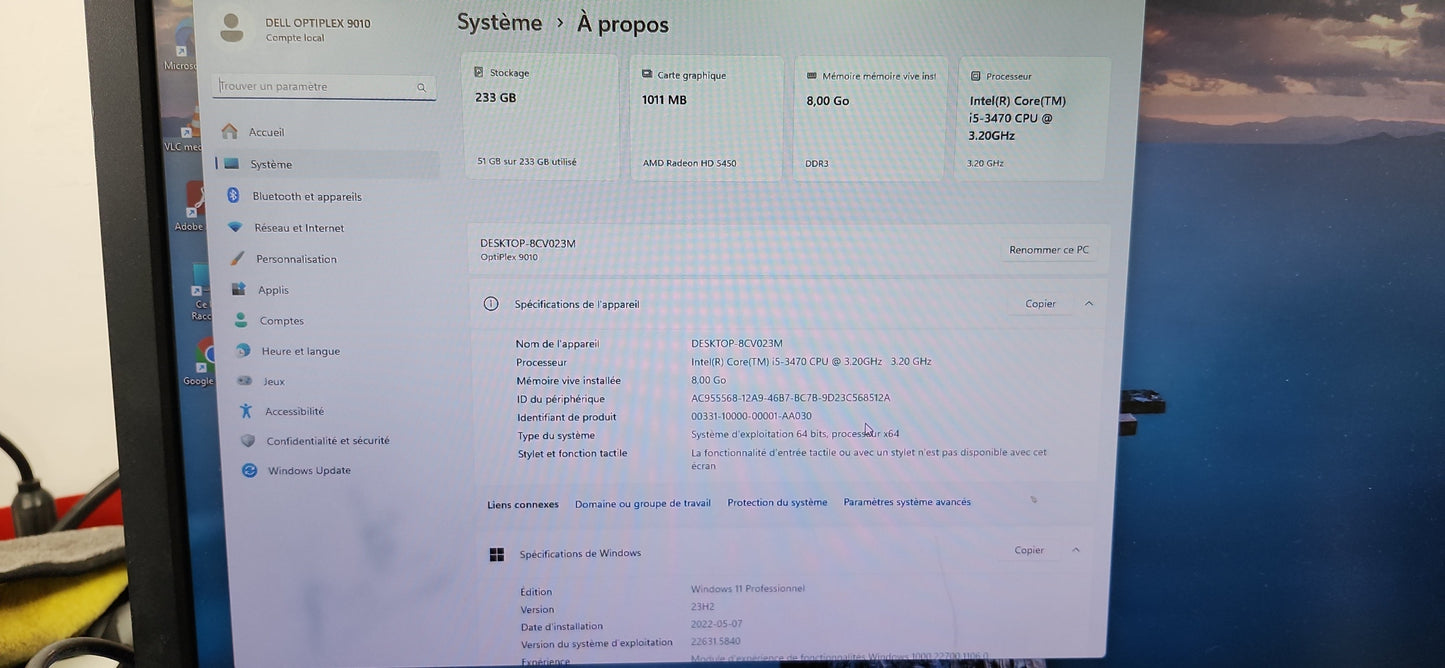
Task: Open the Applis icon in sidebar
Action: [239, 289]
